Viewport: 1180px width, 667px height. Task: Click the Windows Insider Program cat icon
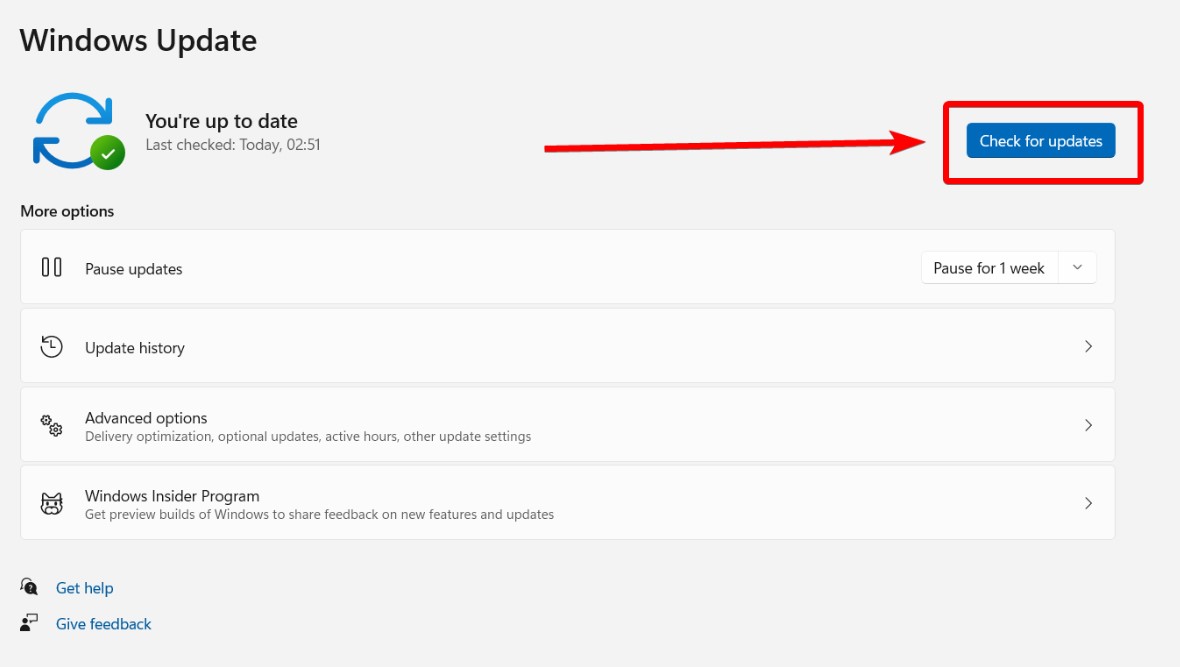tap(52, 504)
